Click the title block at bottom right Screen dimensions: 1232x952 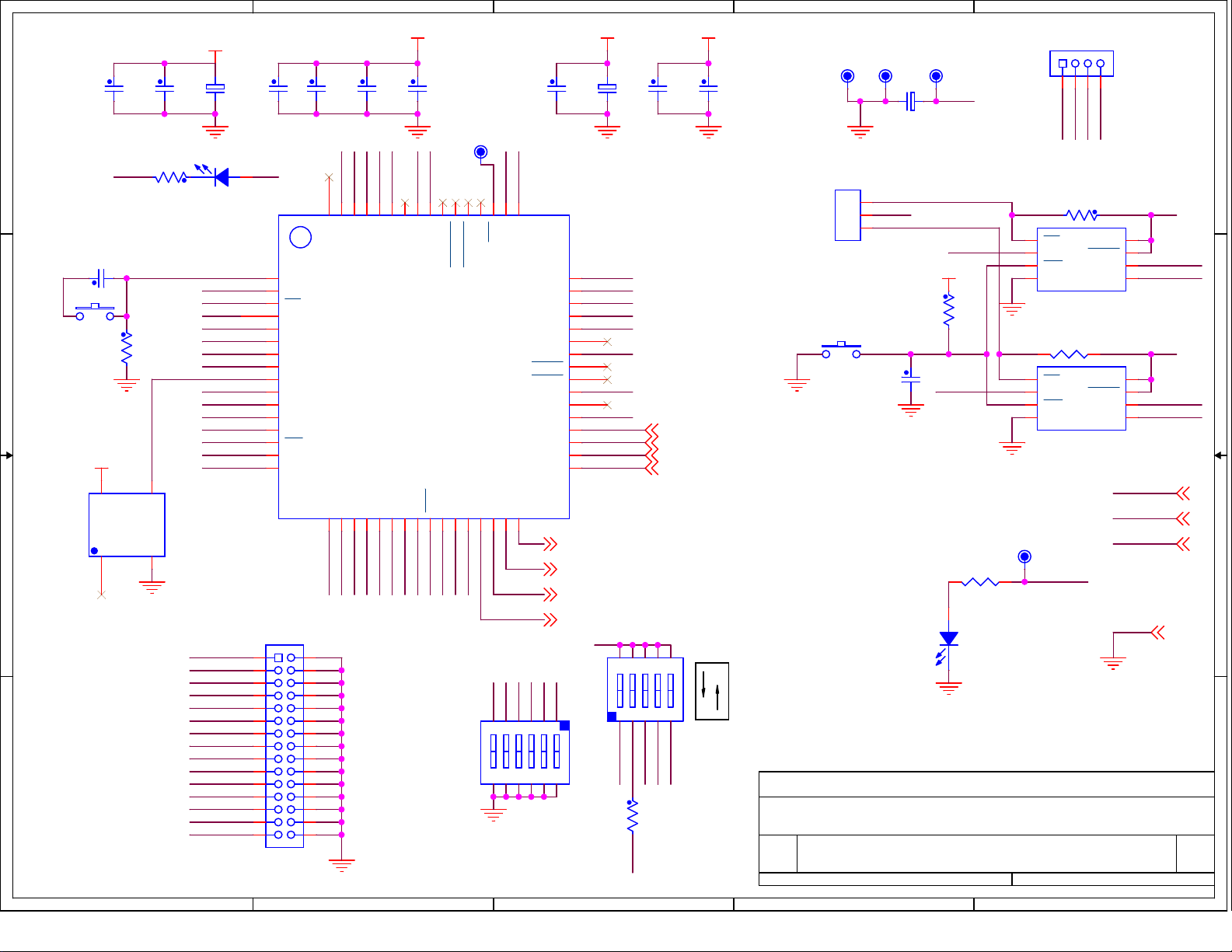[986, 828]
